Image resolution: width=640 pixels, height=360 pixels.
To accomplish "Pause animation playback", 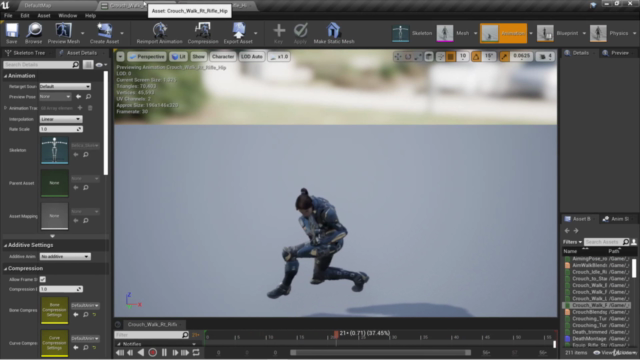I will point(164,352).
